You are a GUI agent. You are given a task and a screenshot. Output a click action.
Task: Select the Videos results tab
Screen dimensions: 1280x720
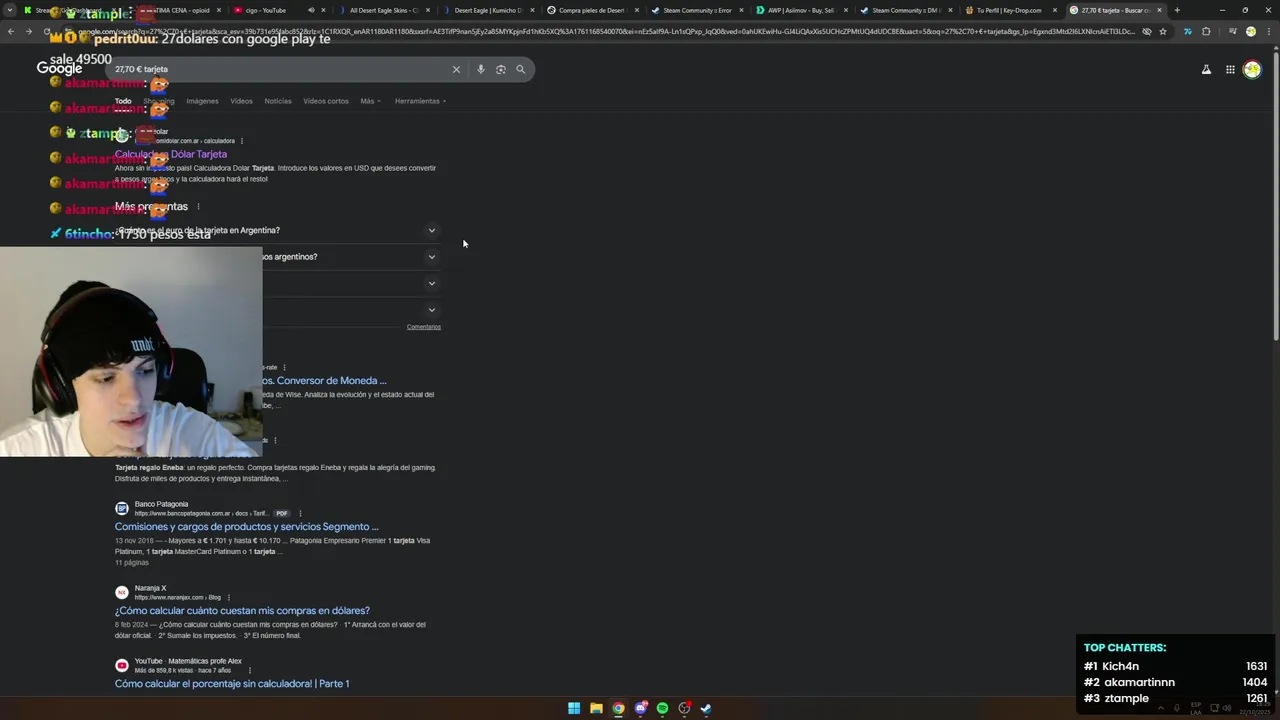coord(241,101)
